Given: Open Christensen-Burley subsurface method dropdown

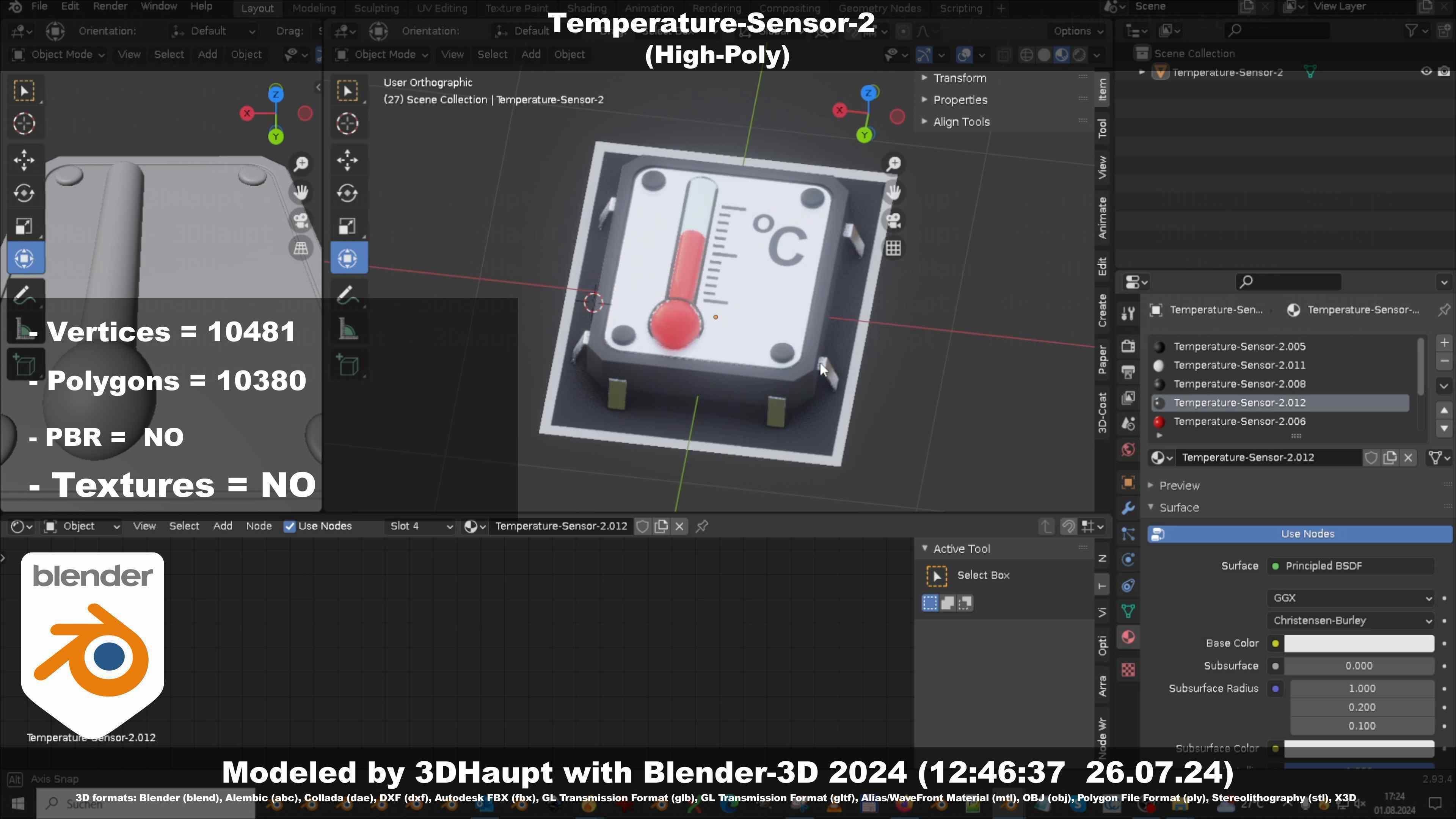Looking at the screenshot, I should point(1350,621).
